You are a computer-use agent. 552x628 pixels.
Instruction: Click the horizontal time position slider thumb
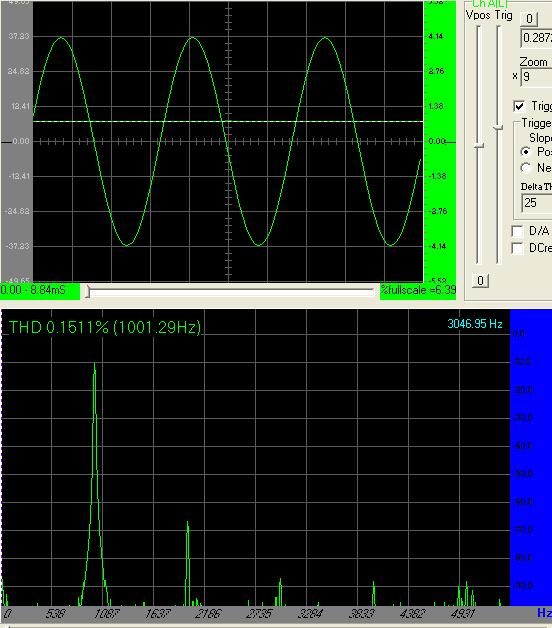tap(88, 292)
